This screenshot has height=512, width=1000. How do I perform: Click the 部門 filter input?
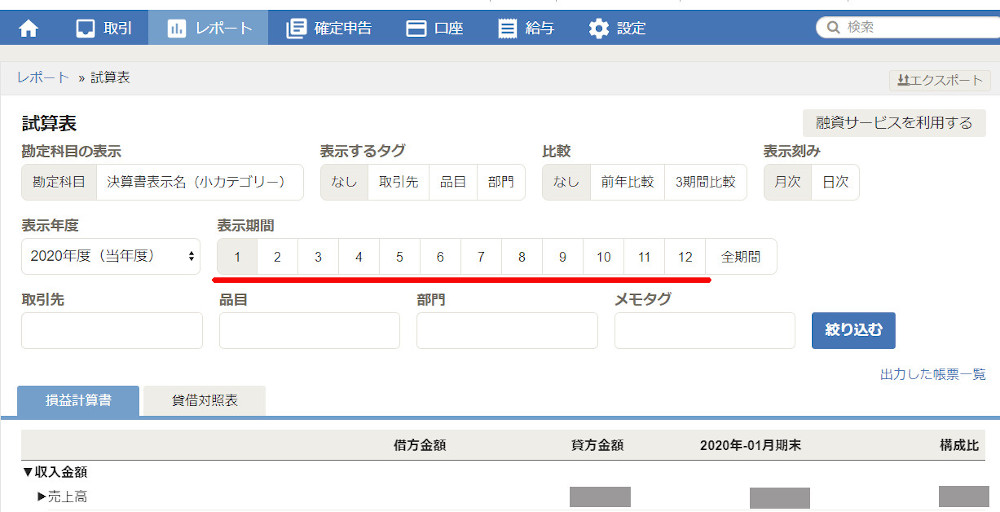(507, 330)
